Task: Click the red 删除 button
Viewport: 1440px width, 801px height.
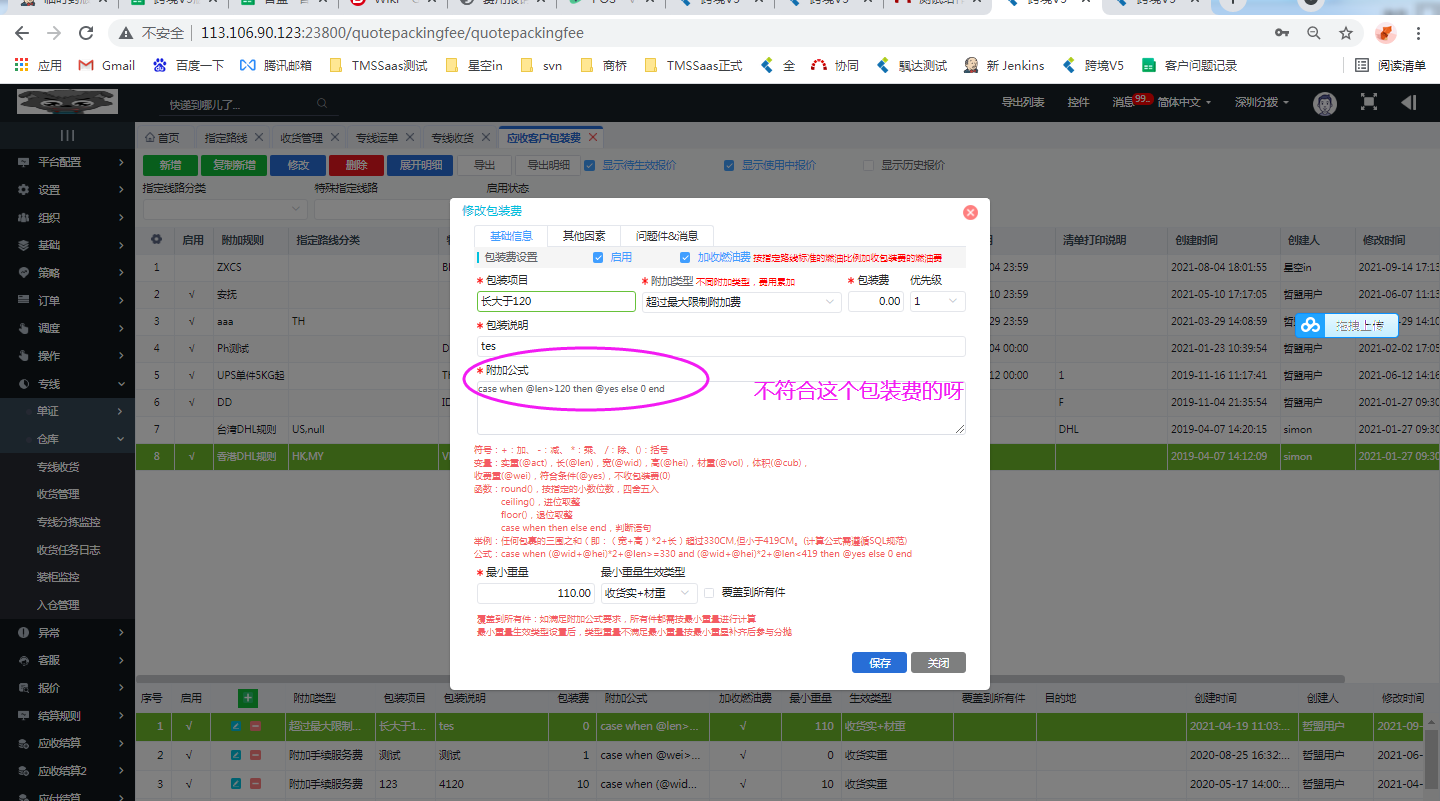Action: coord(356,166)
